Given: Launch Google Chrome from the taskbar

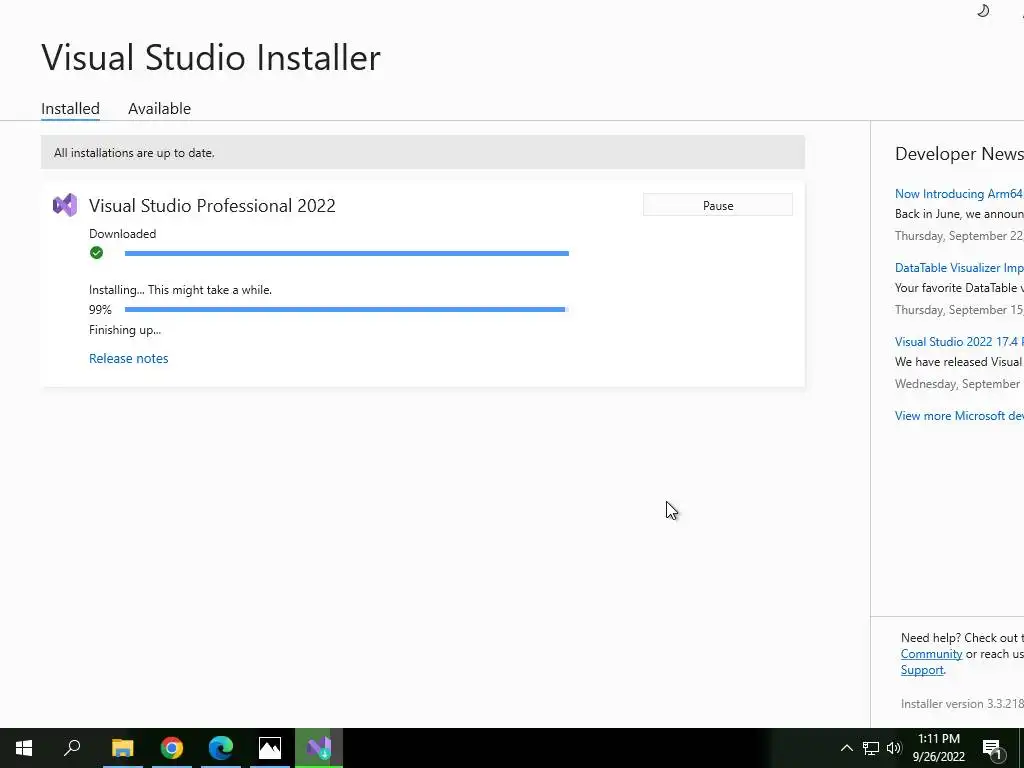Looking at the screenshot, I should click(172, 748).
